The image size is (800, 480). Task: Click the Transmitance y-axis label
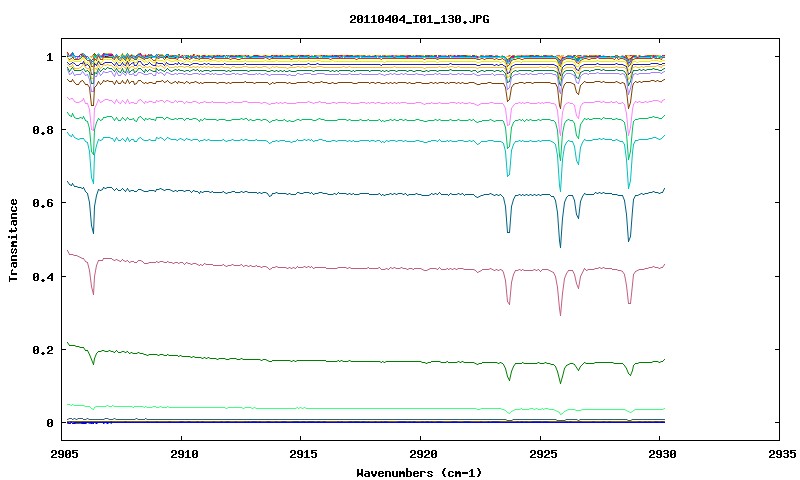tap(13, 240)
